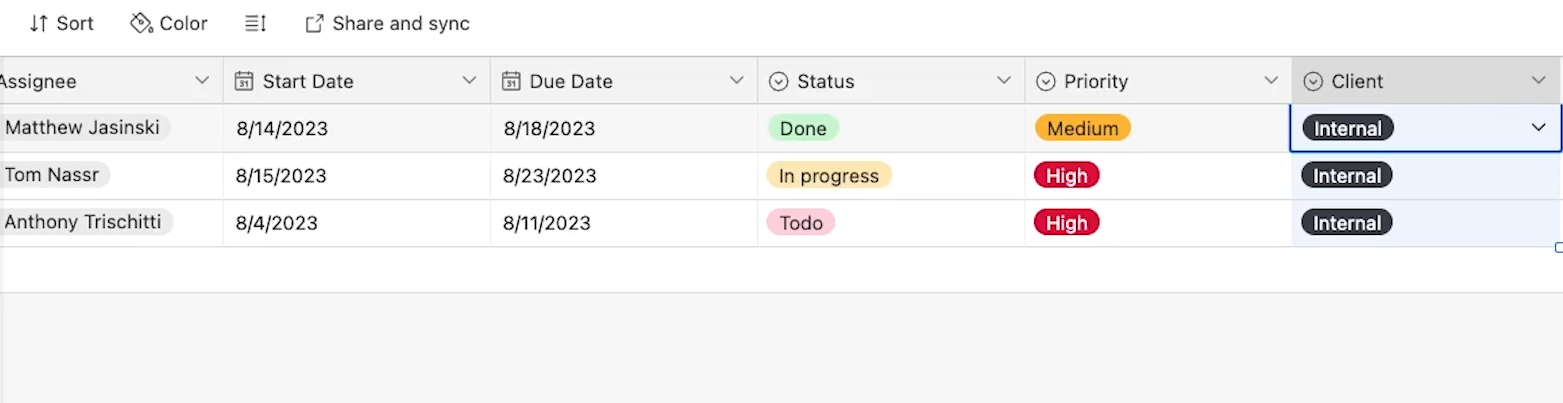Image resolution: width=1563 pixels, height=403 pixels.
Task: Click the Start Date calendar icon
Action: tap(244, 81)
